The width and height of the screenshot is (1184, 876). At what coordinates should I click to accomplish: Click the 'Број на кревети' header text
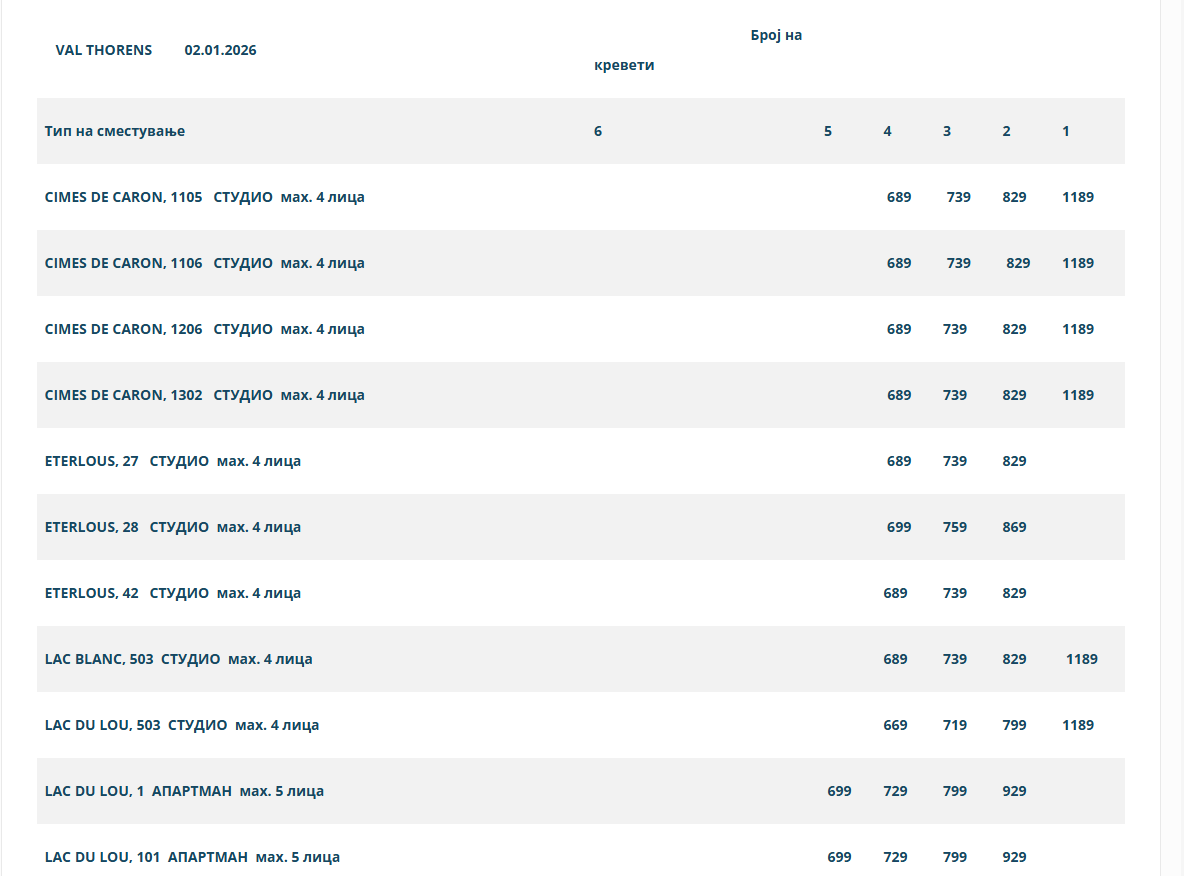click(x=776, y=36)
